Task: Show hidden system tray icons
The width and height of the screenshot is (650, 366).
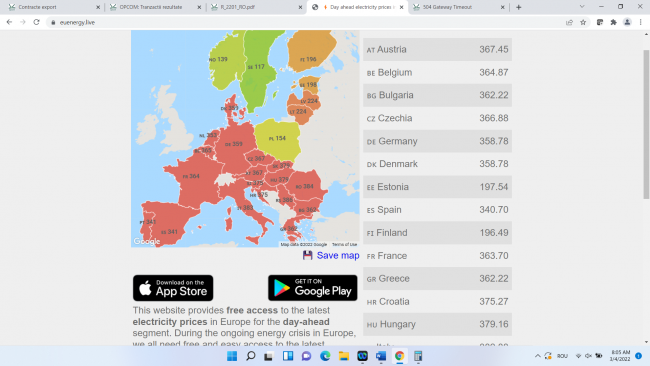Action: (538, 356)
